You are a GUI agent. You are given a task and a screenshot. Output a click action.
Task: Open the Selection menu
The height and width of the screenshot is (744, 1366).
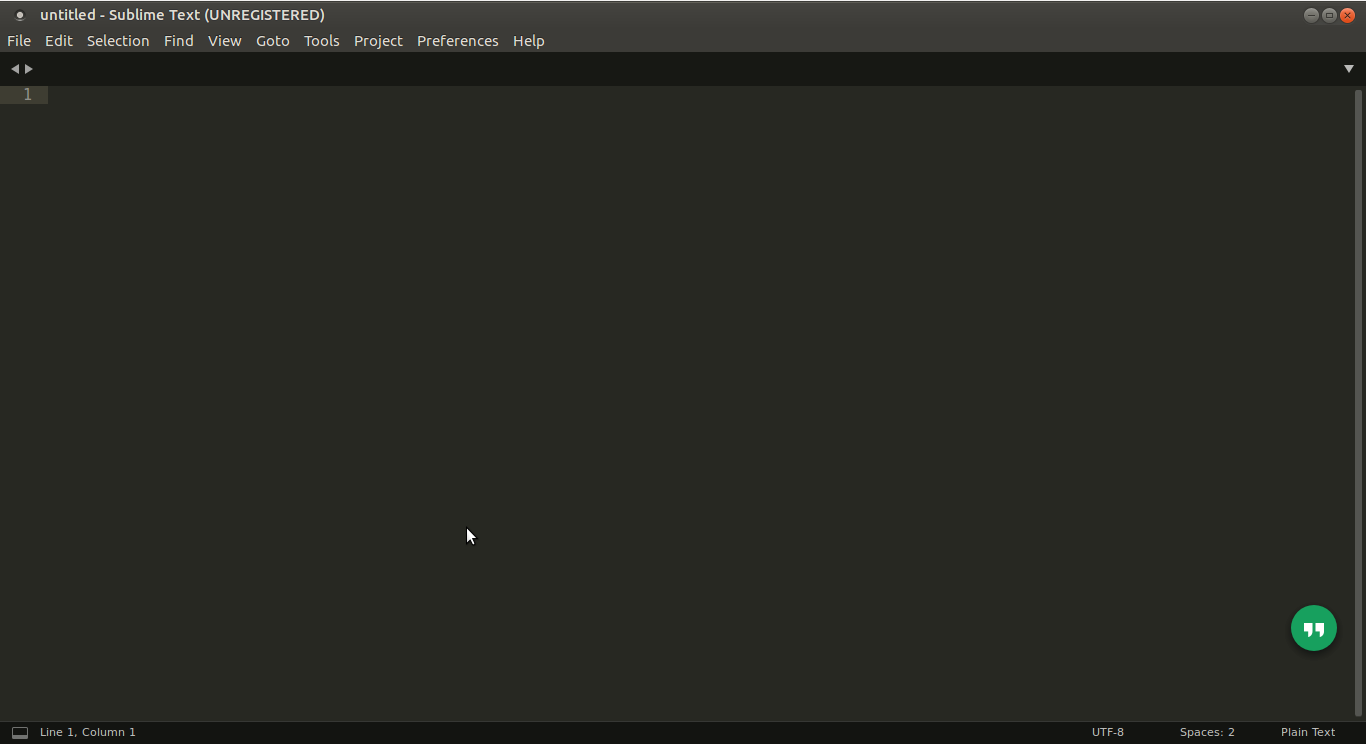coord(118,41)
